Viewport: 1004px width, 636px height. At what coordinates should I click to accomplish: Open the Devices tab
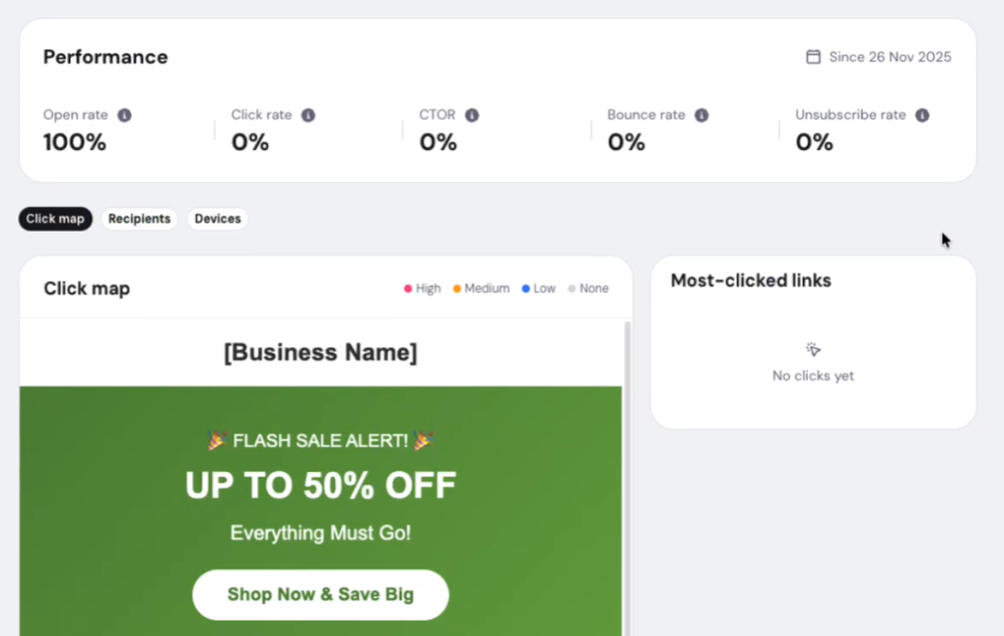point(218,219)
